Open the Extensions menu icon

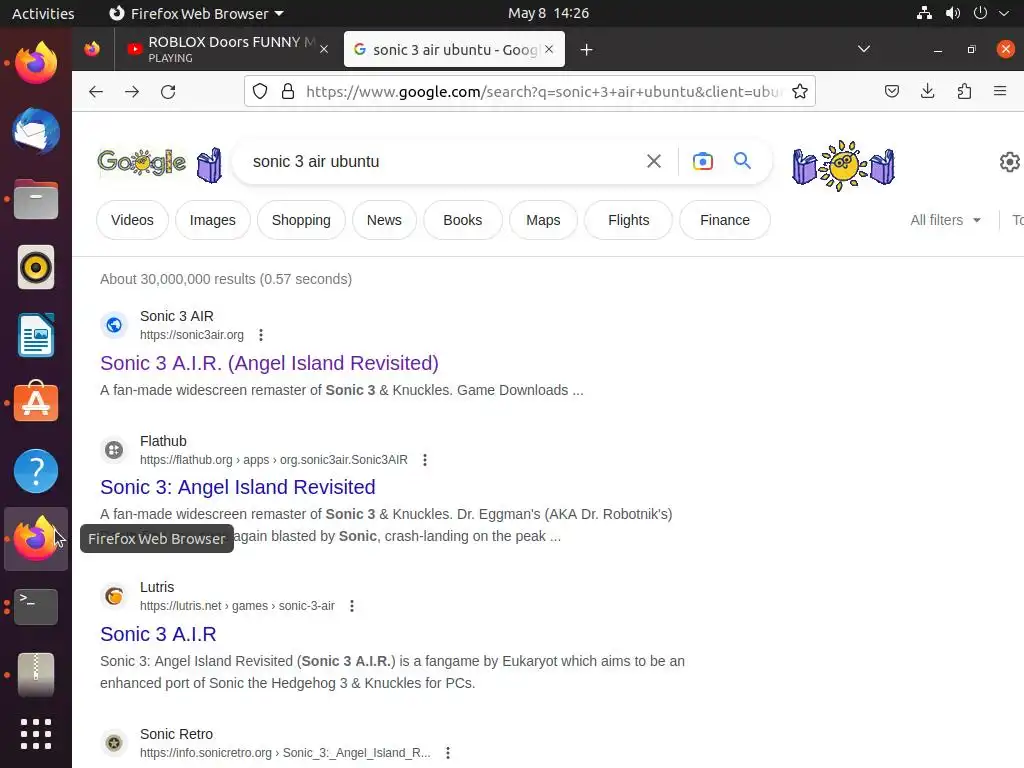964,91
